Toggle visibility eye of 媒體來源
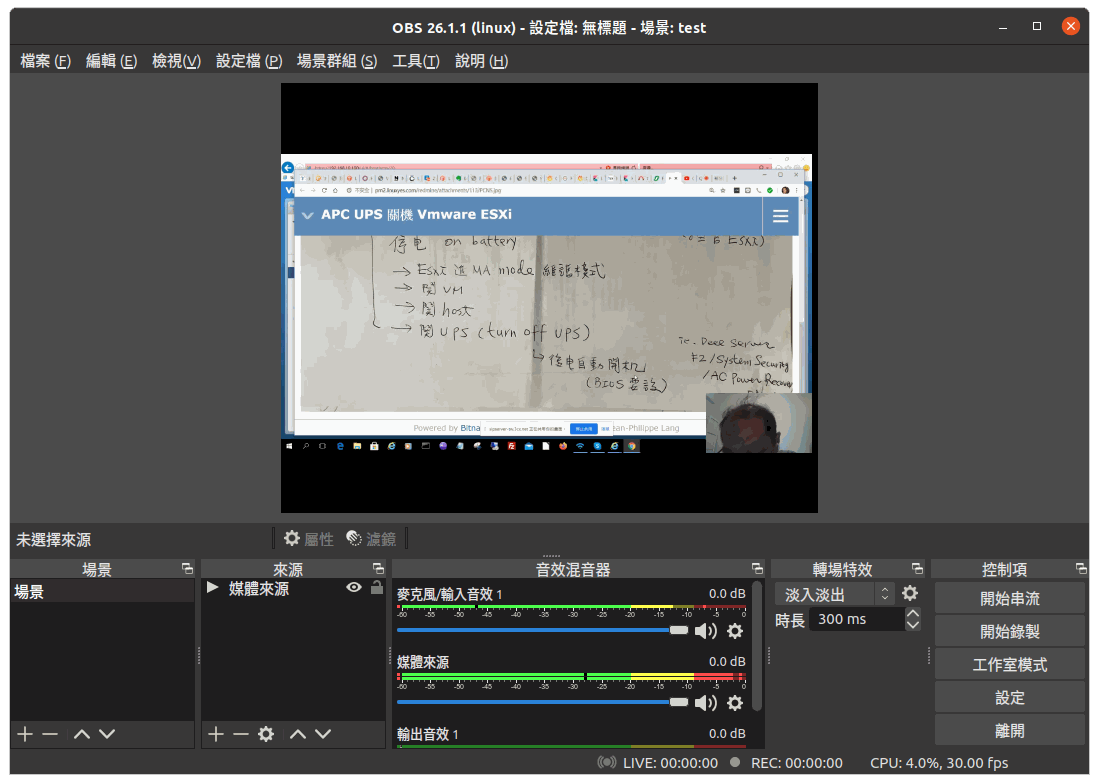1099x784 pixels. pos(354,587)
